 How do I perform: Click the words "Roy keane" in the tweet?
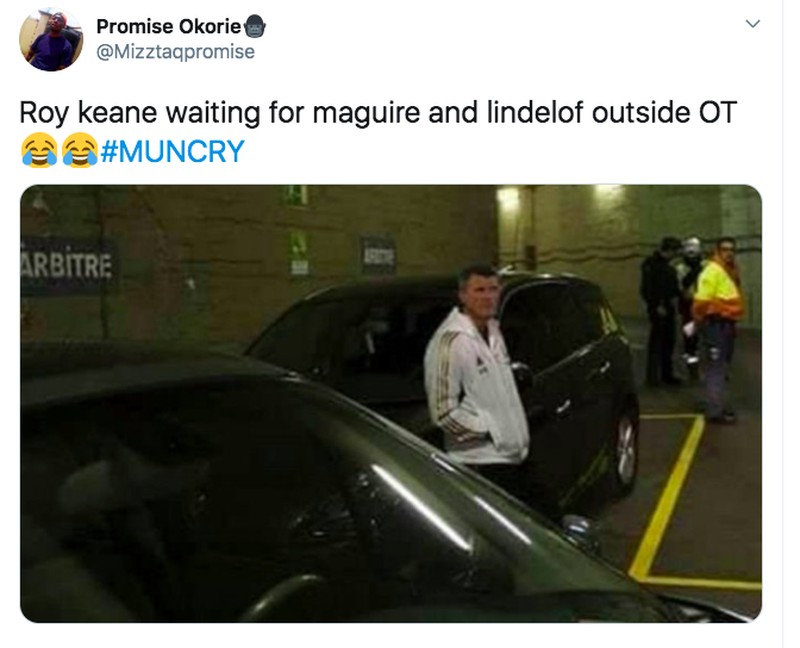pos(88,113)
